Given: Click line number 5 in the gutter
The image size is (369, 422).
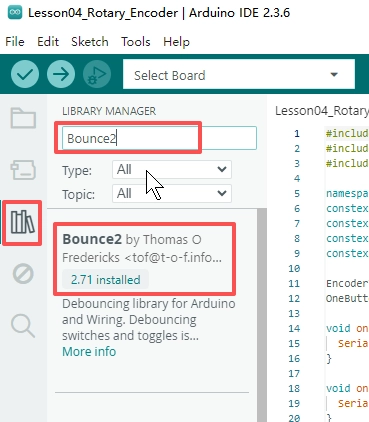Looking at the screenshot, I should pos(297,193).
